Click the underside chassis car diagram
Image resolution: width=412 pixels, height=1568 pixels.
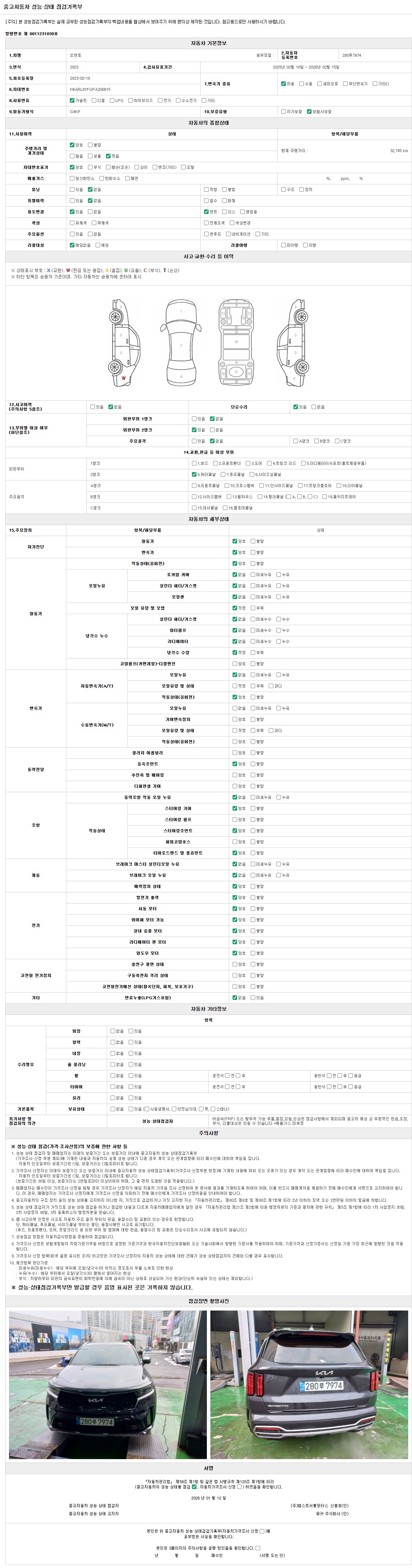point(236,343)
